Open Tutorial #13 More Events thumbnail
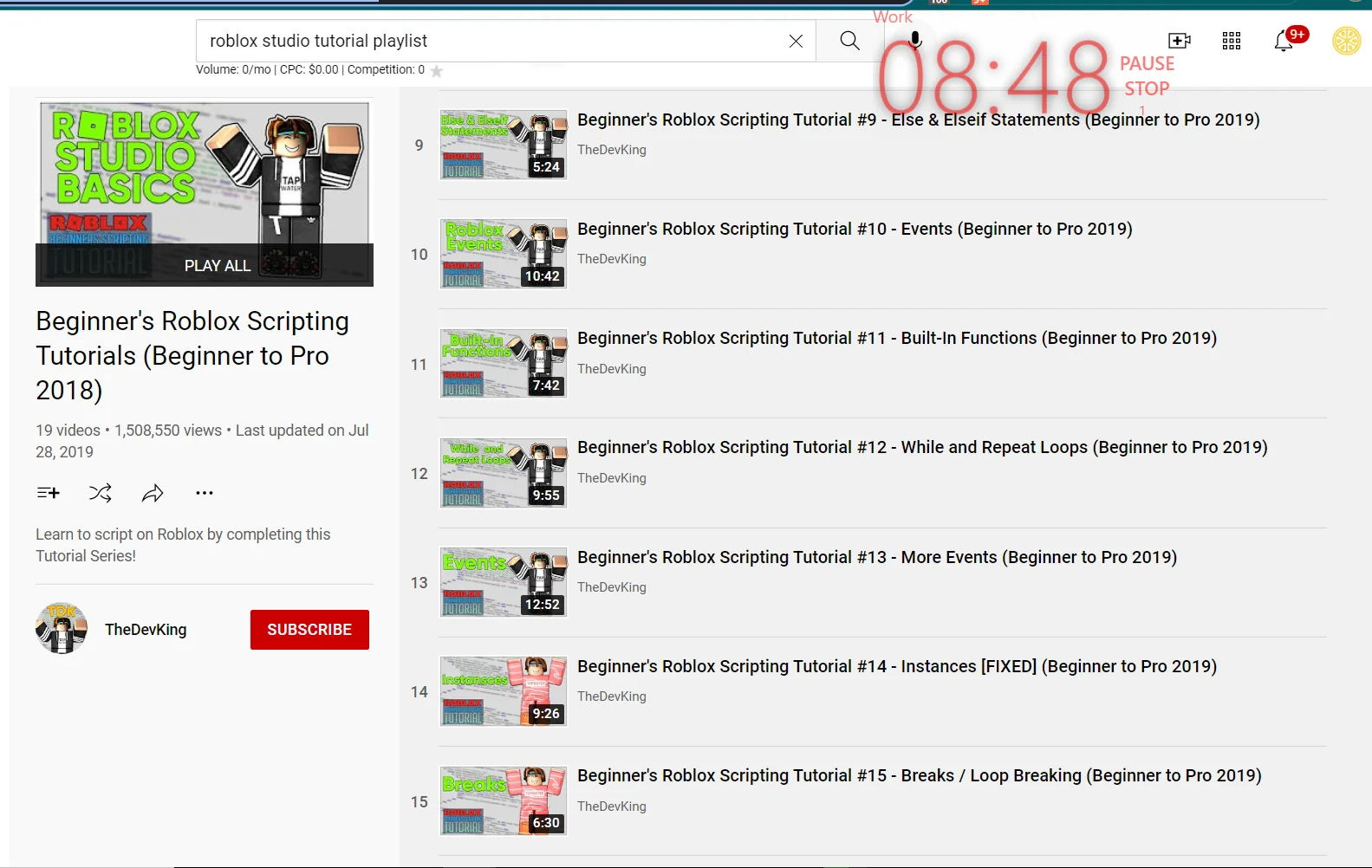This screenshot has width=1372, height=868. pos(503,581)
